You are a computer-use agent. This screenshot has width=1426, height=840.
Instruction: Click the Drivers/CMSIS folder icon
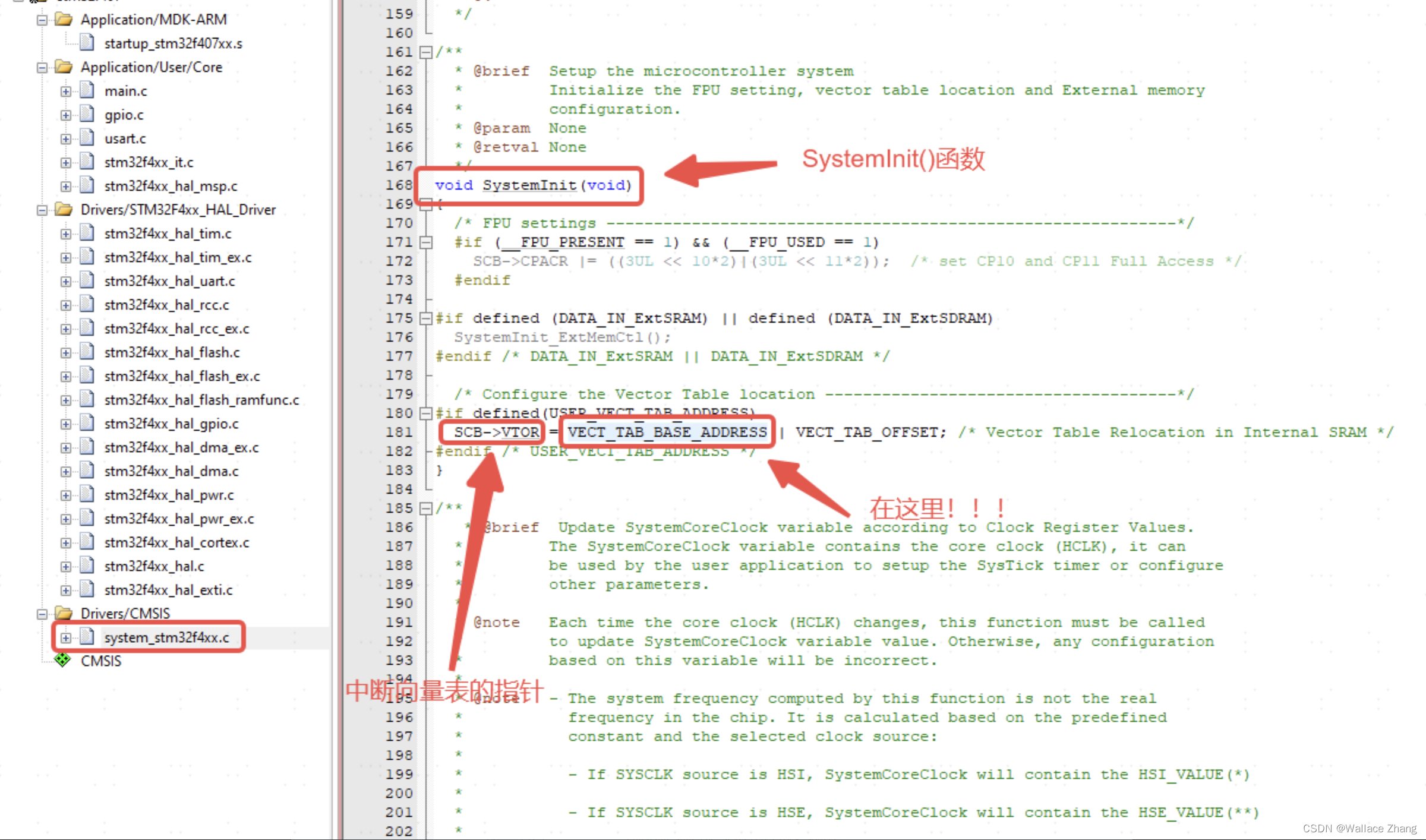click(x=64, y=613)
